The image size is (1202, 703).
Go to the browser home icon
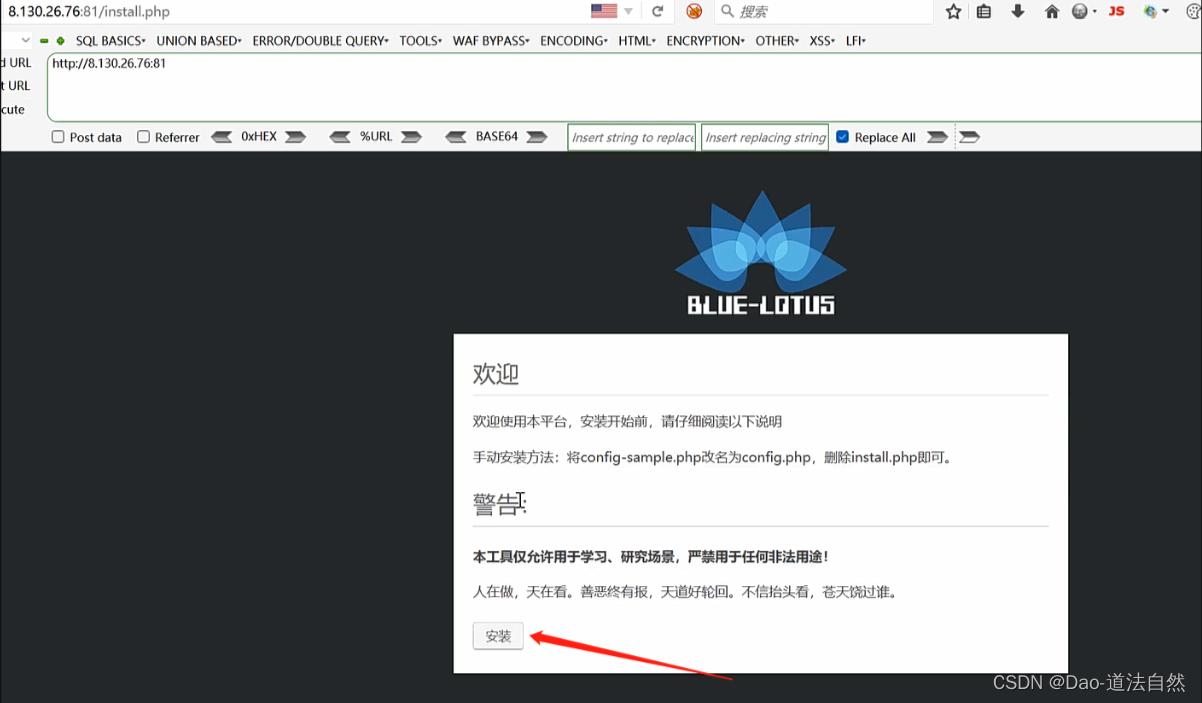tap(1051, 11)
